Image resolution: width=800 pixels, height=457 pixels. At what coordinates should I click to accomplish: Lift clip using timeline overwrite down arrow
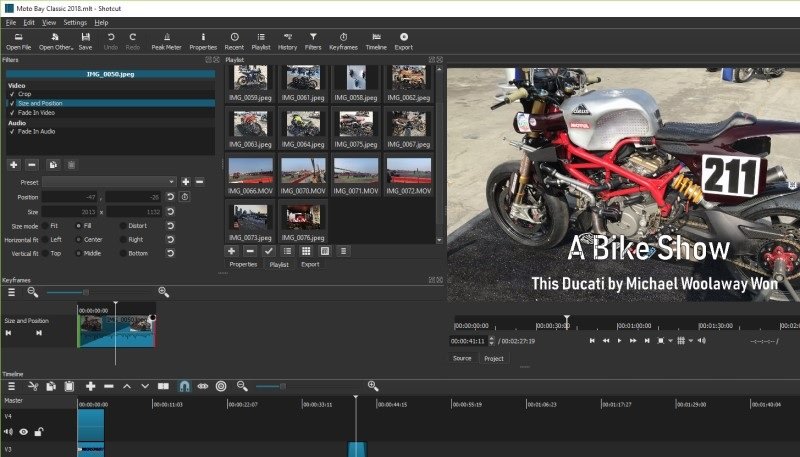[x=145, y=386]
